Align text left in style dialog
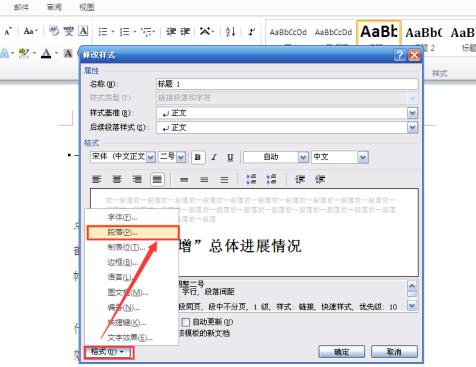This screenshot has height=367, width=476. tap(97, 180)
